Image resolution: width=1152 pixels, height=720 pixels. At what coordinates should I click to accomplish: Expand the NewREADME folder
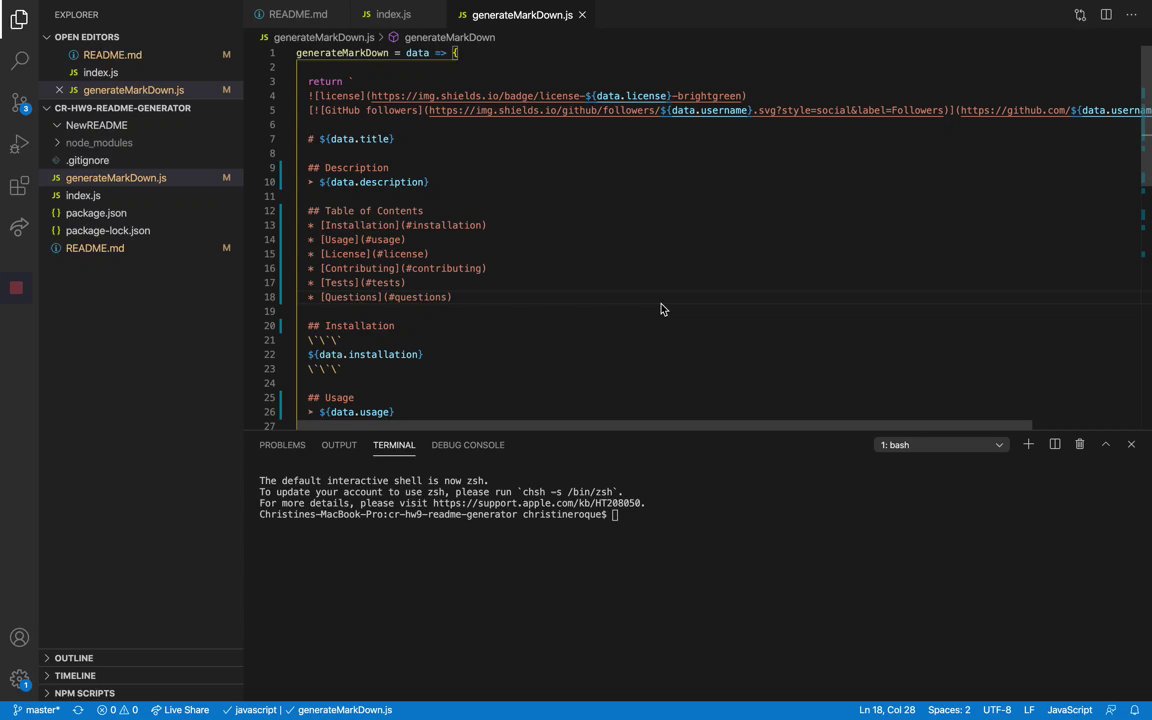pyautogui.click(x=96, y=125)
